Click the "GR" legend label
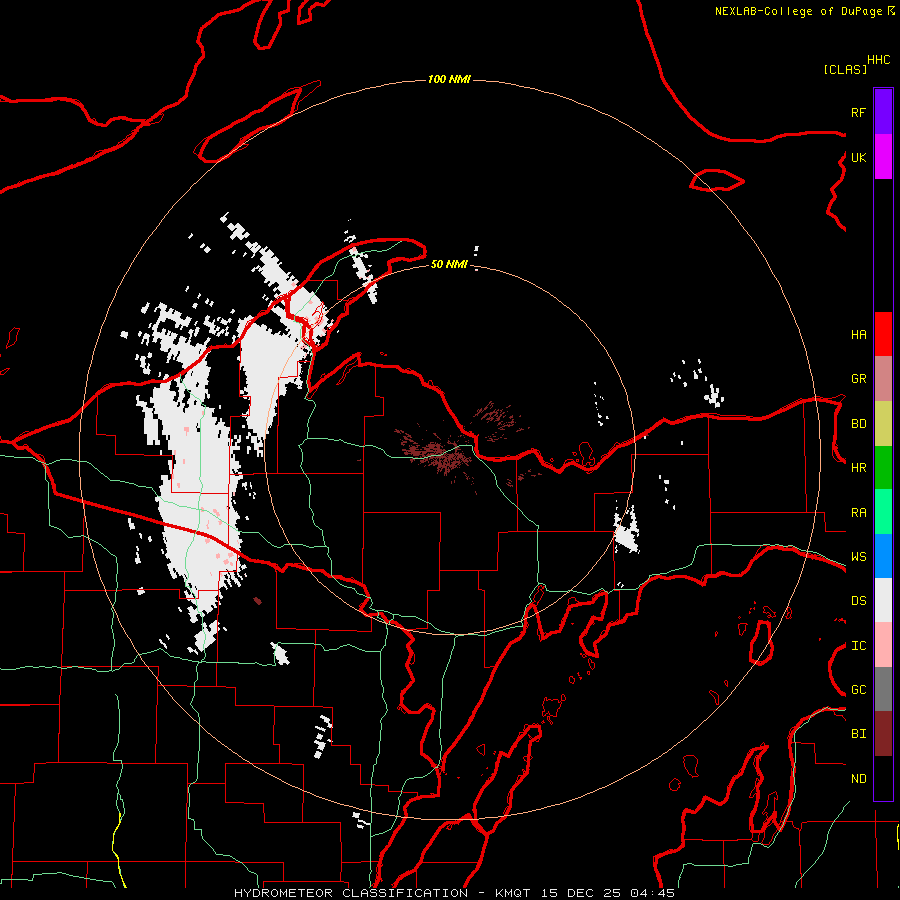This screenshot has width=900, height=900. pyautogui.click(x=858, y=379)
